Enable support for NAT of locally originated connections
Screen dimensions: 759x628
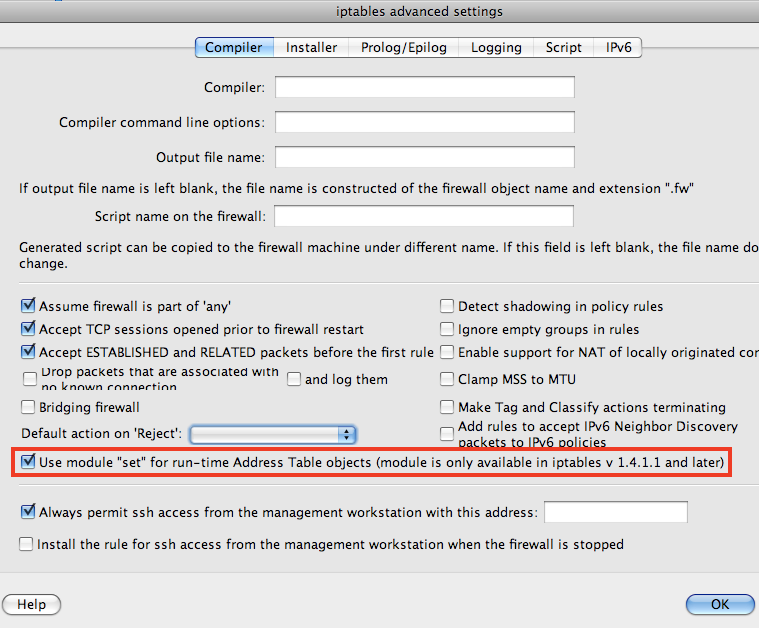[447, 352]
